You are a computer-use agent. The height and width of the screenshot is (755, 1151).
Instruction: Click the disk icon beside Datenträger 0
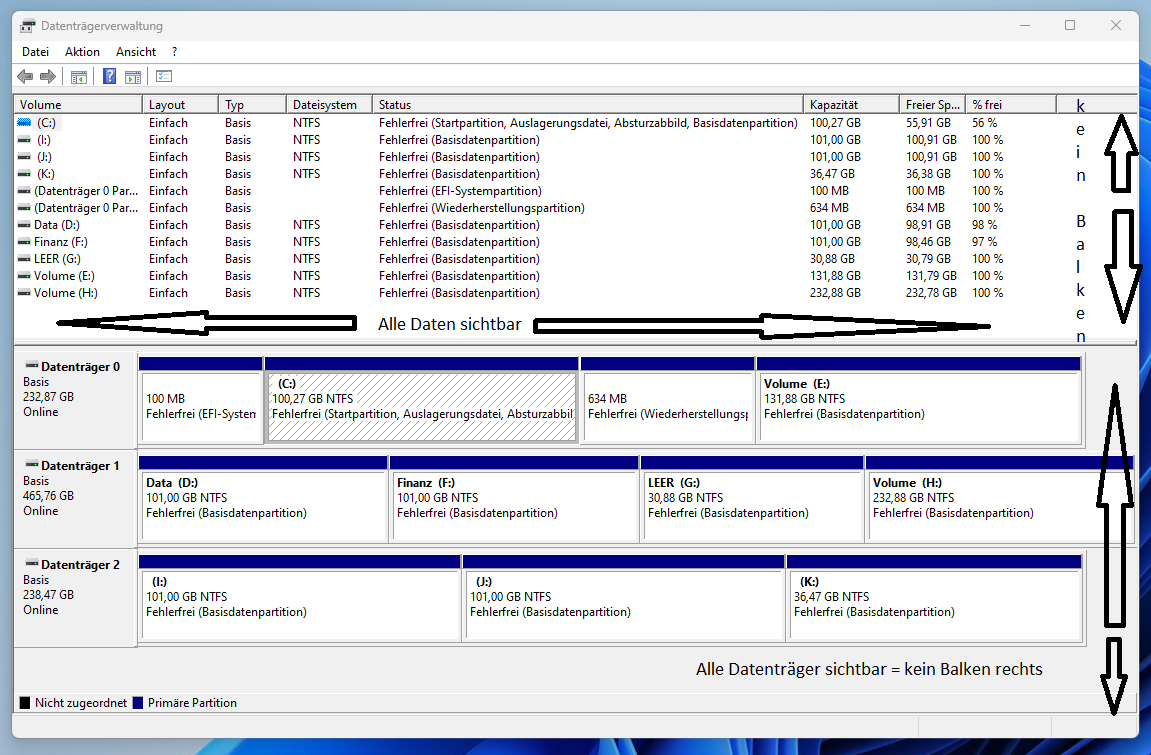[32, 365]
